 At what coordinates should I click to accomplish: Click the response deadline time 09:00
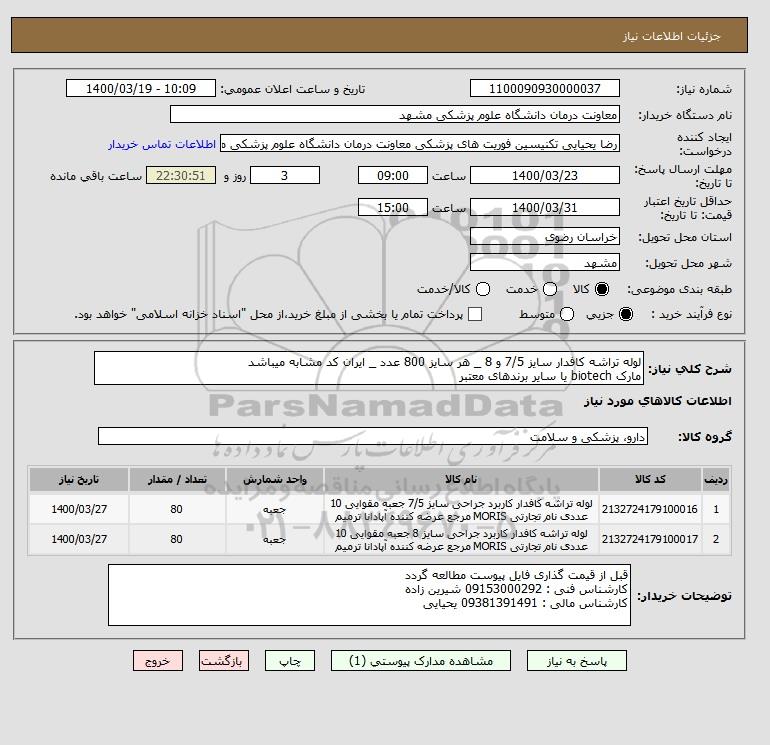393,175
